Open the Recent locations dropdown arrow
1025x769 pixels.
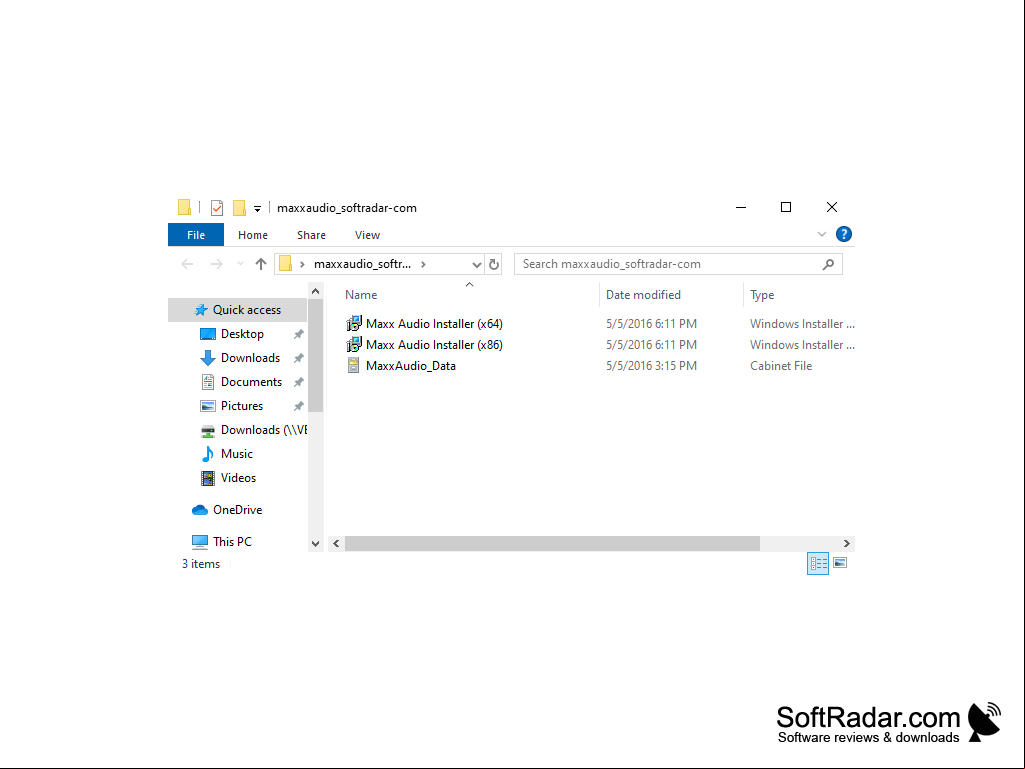pyautogui.click(x=240, y=264)
